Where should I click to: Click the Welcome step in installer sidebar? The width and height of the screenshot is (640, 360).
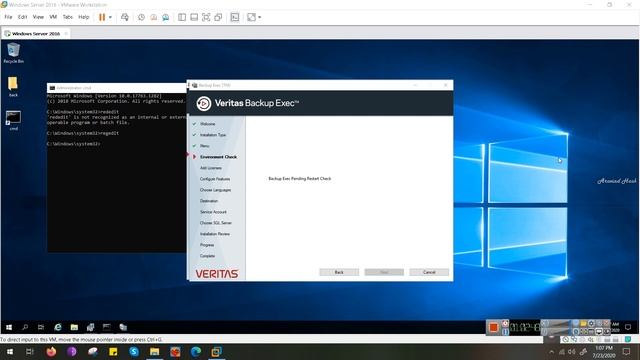tap(207, 124)
